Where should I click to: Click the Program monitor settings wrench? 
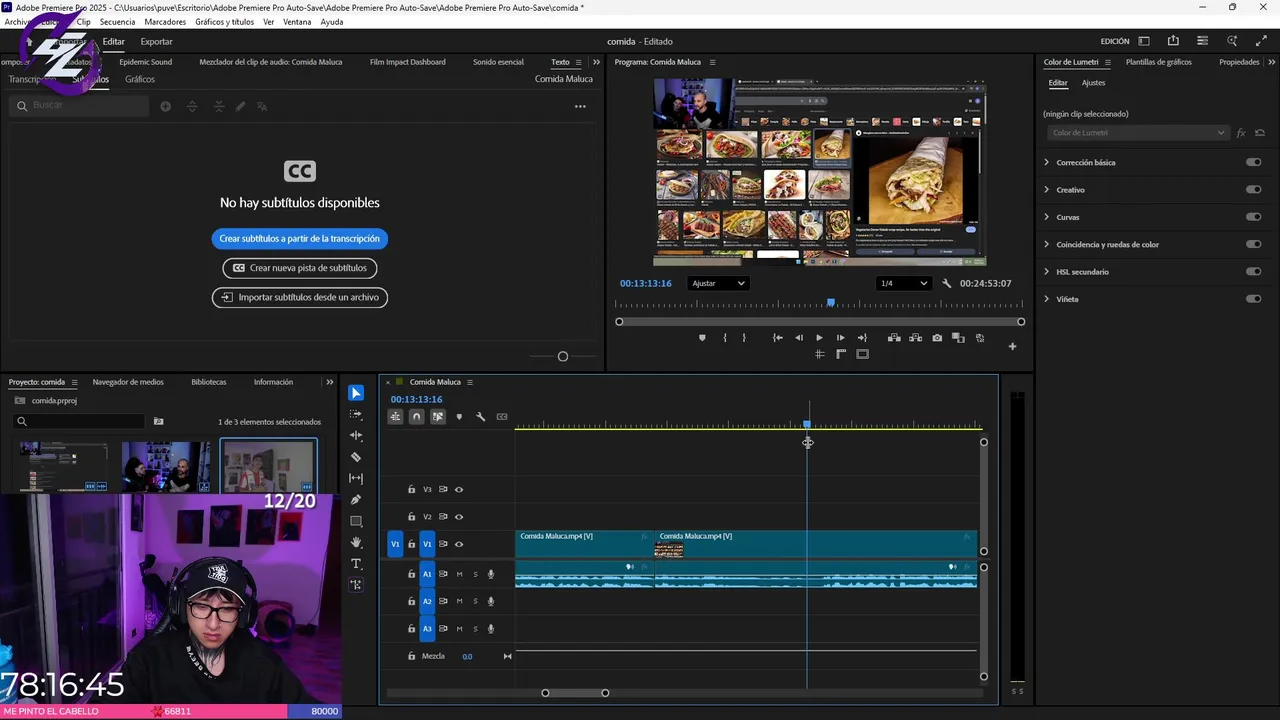947,284
